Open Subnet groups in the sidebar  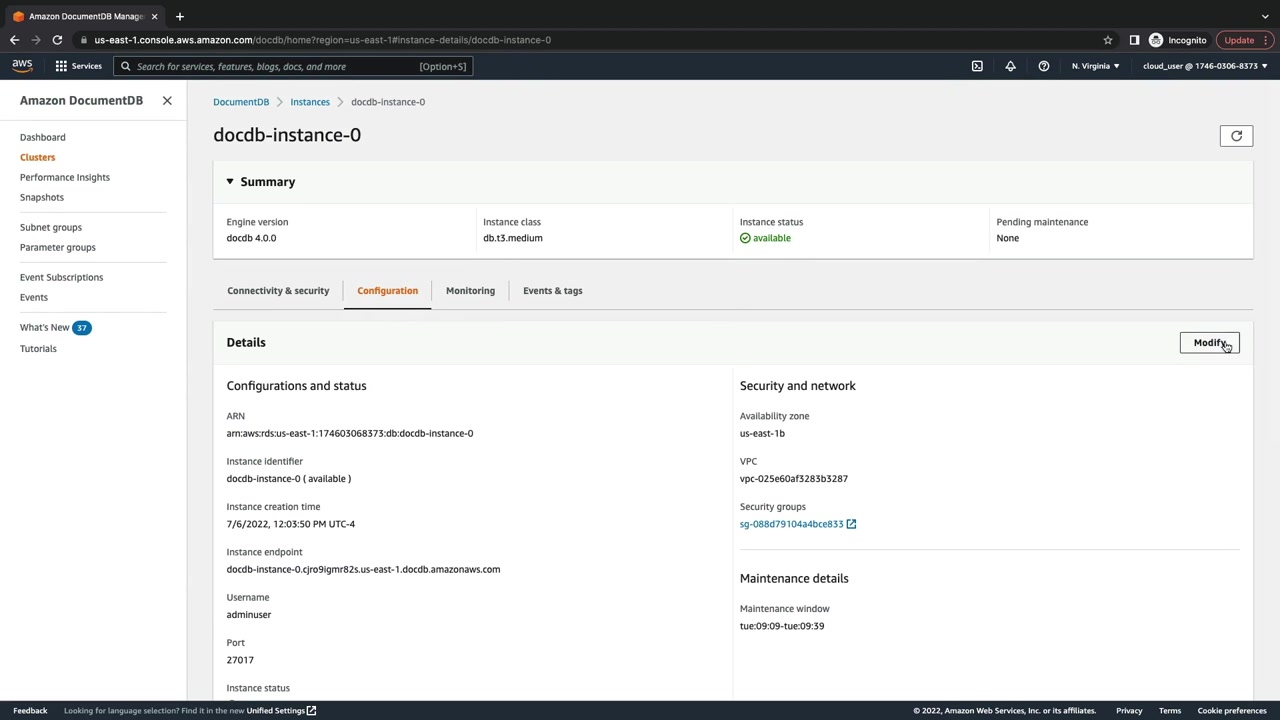pos(51,227)
